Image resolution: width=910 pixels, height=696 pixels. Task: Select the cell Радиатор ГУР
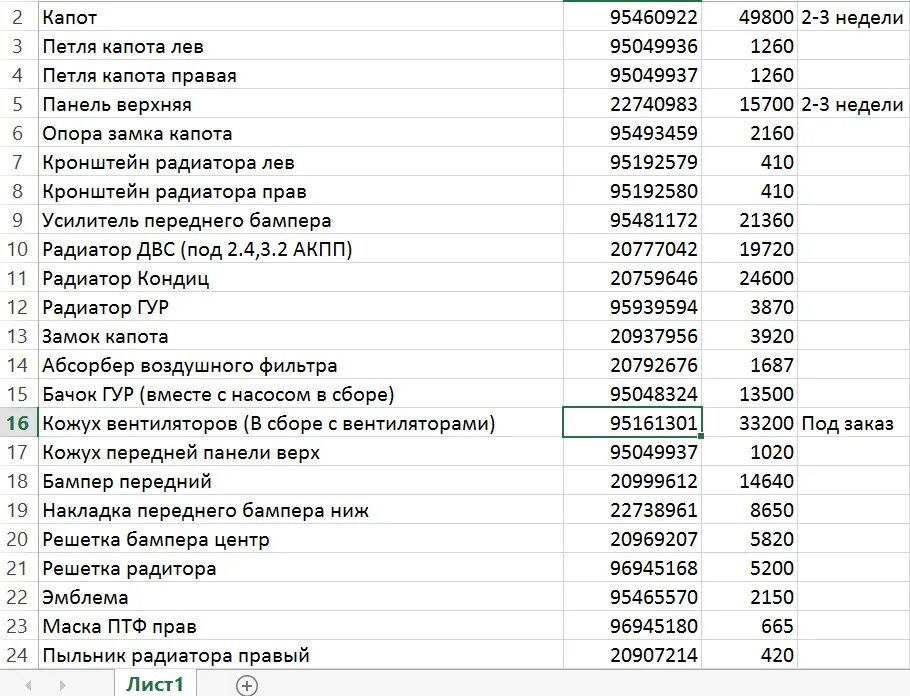coord(301,307)
